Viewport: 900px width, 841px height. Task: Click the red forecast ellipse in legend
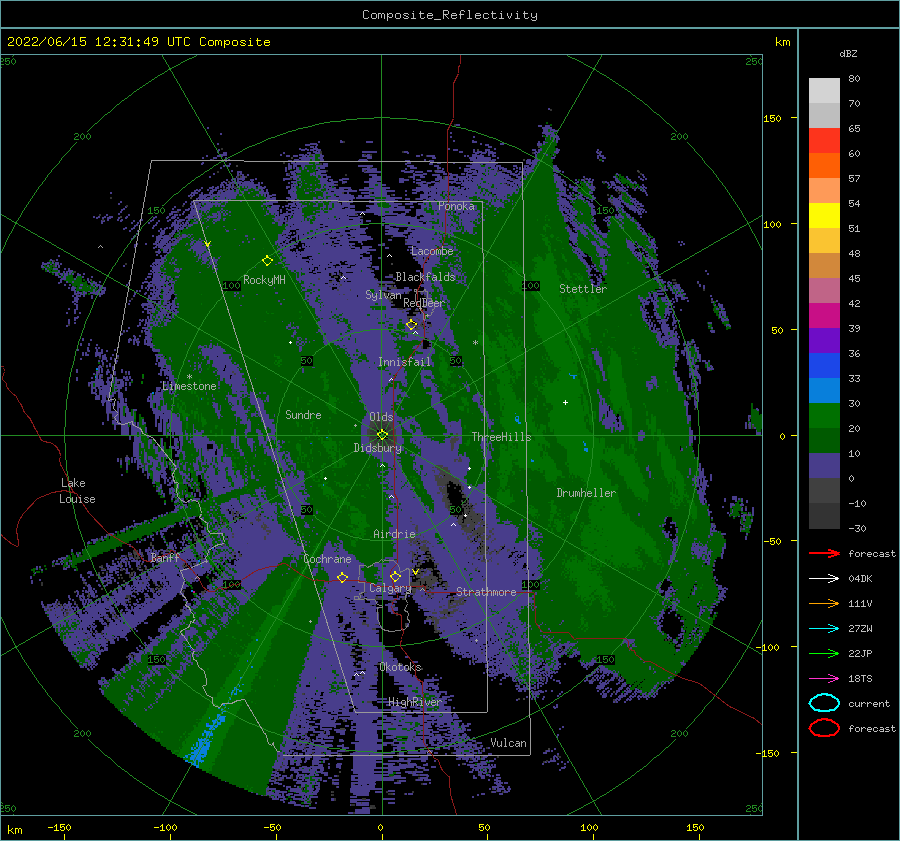point(824,728)
